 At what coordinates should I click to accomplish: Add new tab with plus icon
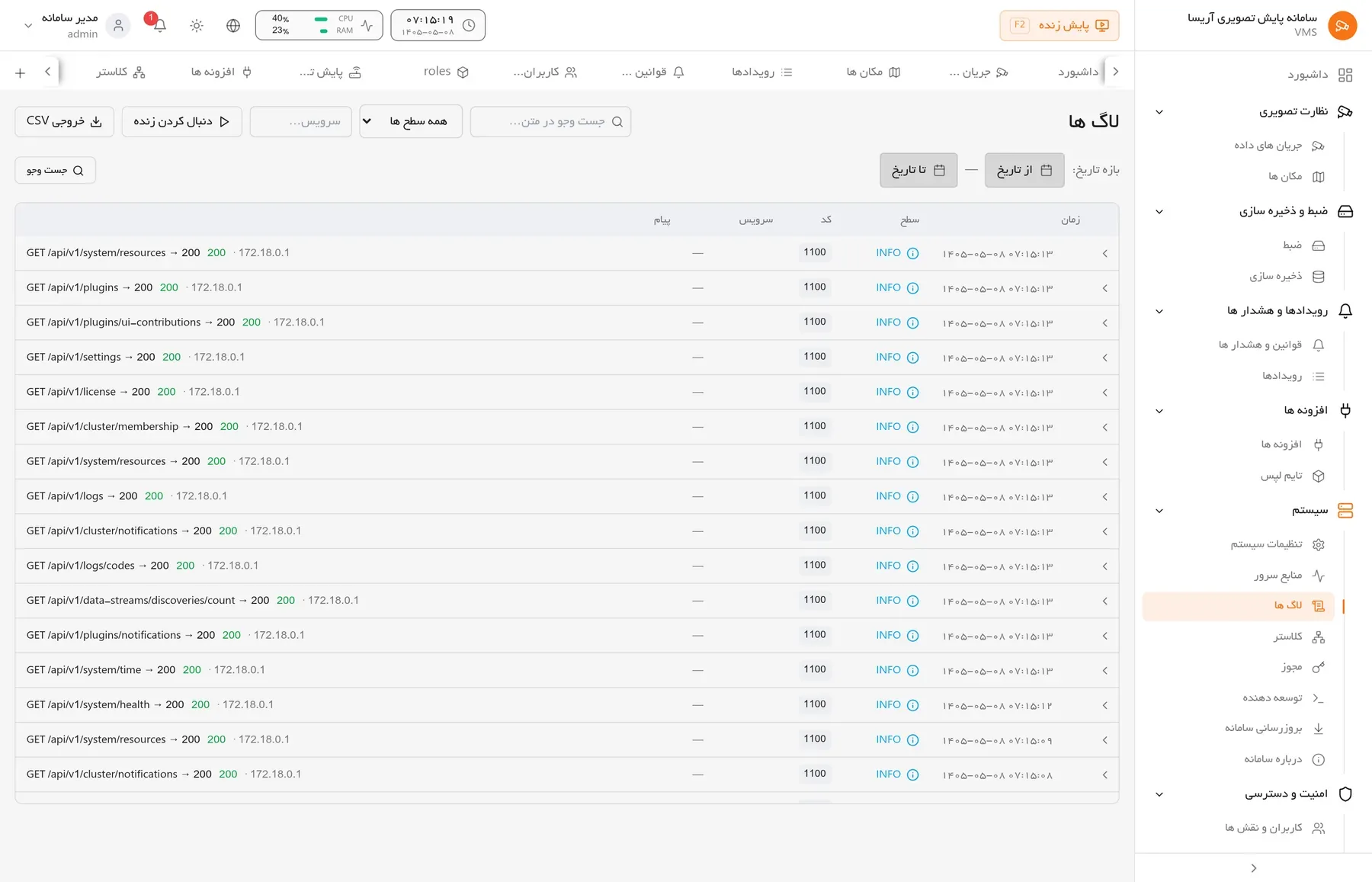[21, 72]
